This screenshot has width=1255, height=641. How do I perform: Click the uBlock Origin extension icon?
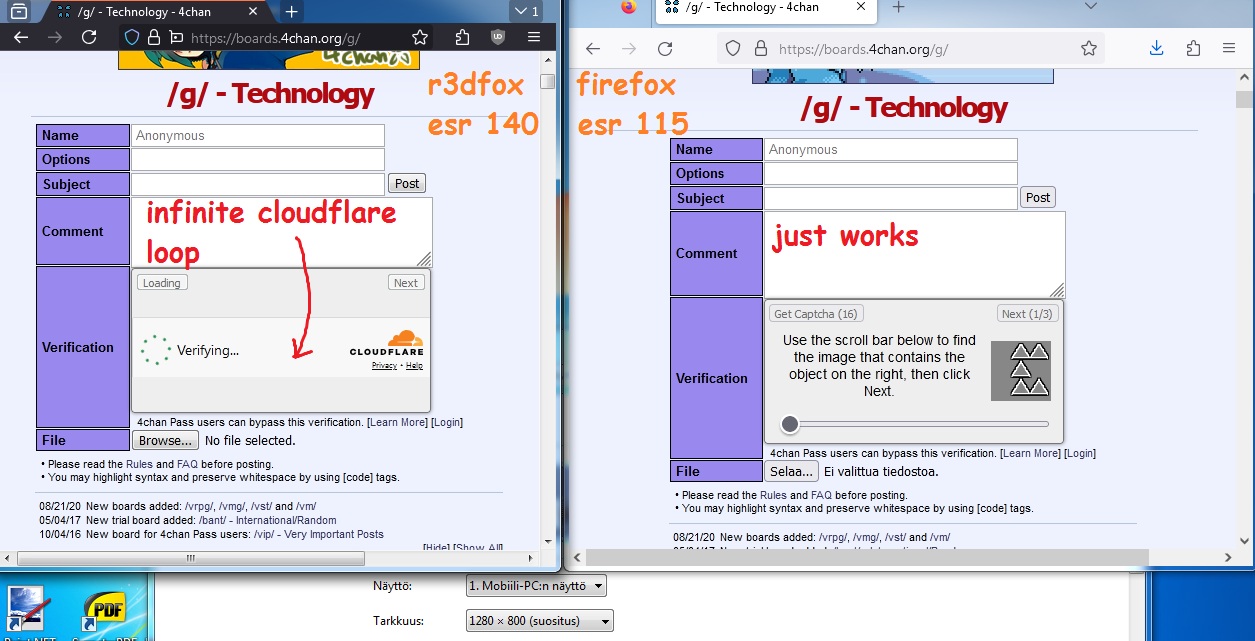(x=498, y=37)
